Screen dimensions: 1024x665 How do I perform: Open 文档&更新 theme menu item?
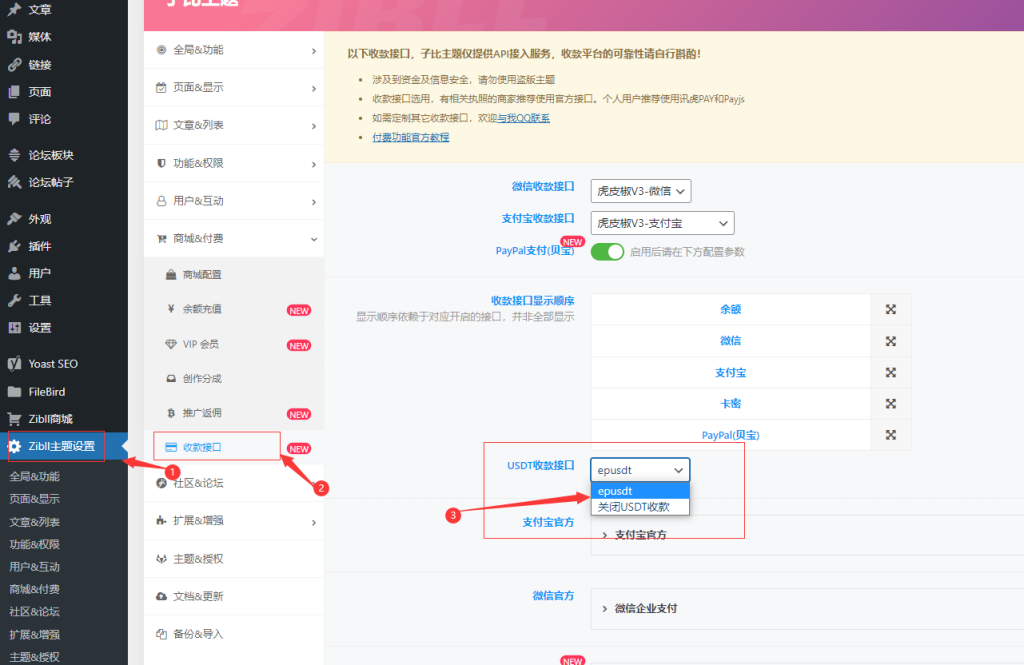click(234, 596)
